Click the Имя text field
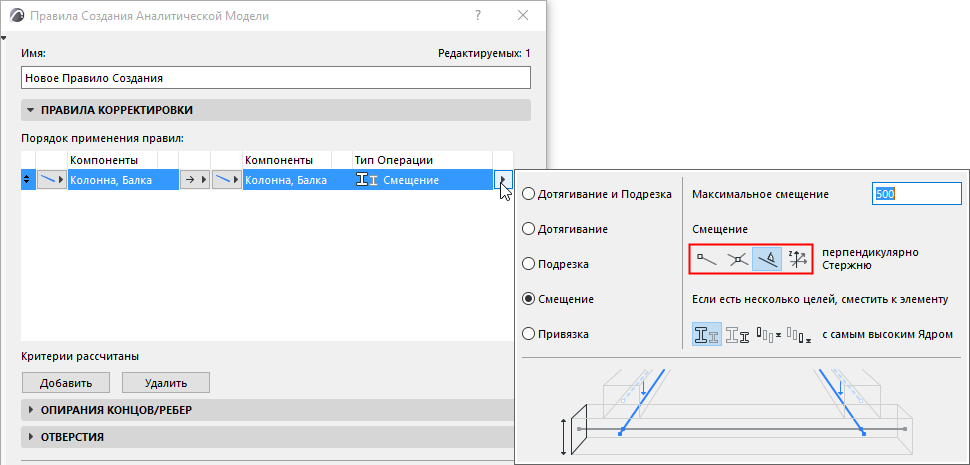The width and height of the screenshot is (970, 465). (276, 78)
